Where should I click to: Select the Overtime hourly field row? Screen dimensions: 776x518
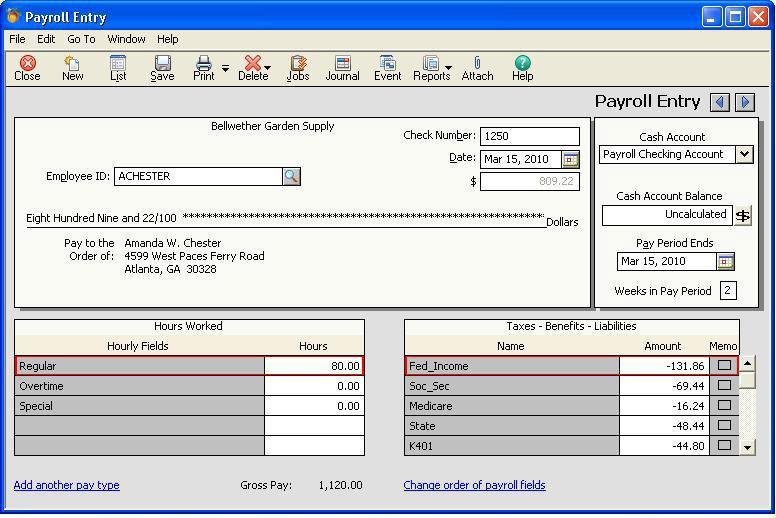tap(140, 385)
